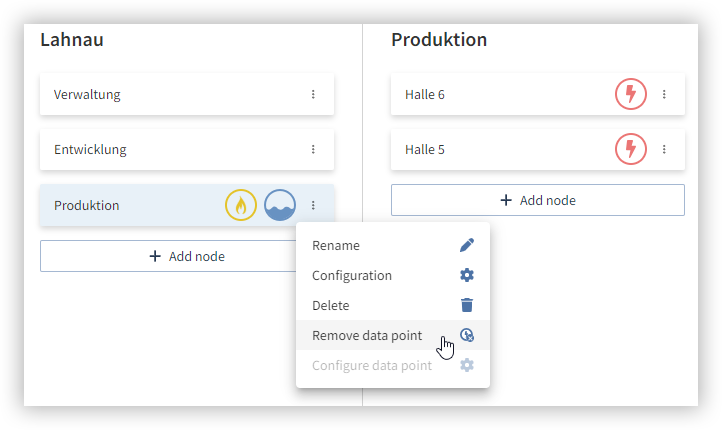Click the trash can icon next to Delete
The height and width of the screenshot is (430, 722).
point(466,305)
